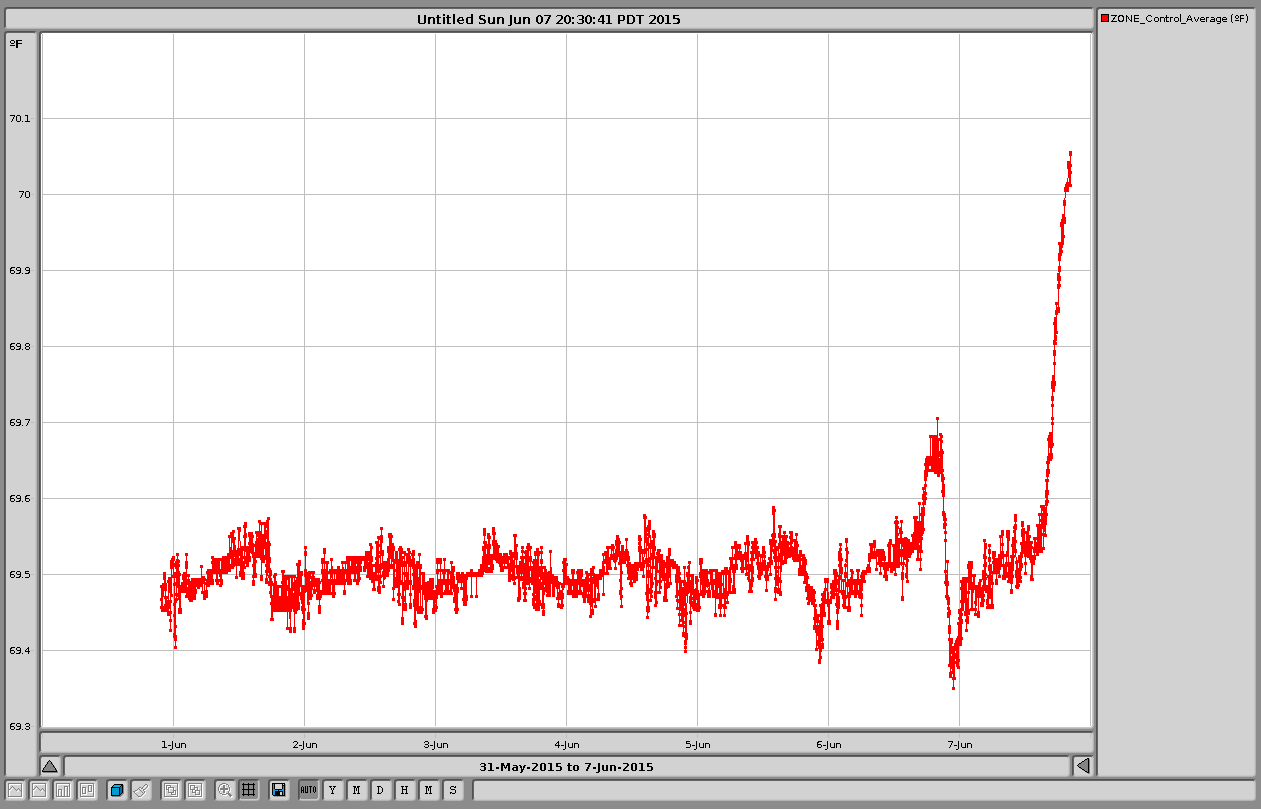
Task: Click the 69.6 y-axis tick label
Action: (x=20, y=498)
